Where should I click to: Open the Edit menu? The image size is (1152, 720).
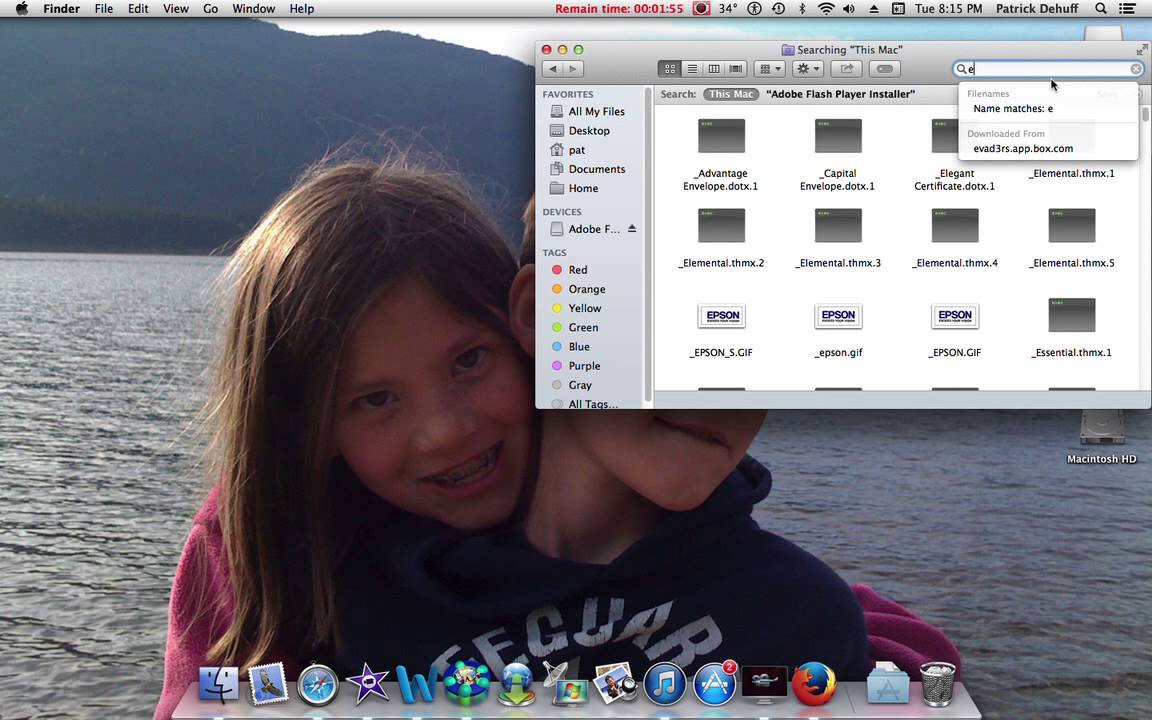tap(138, 9)
